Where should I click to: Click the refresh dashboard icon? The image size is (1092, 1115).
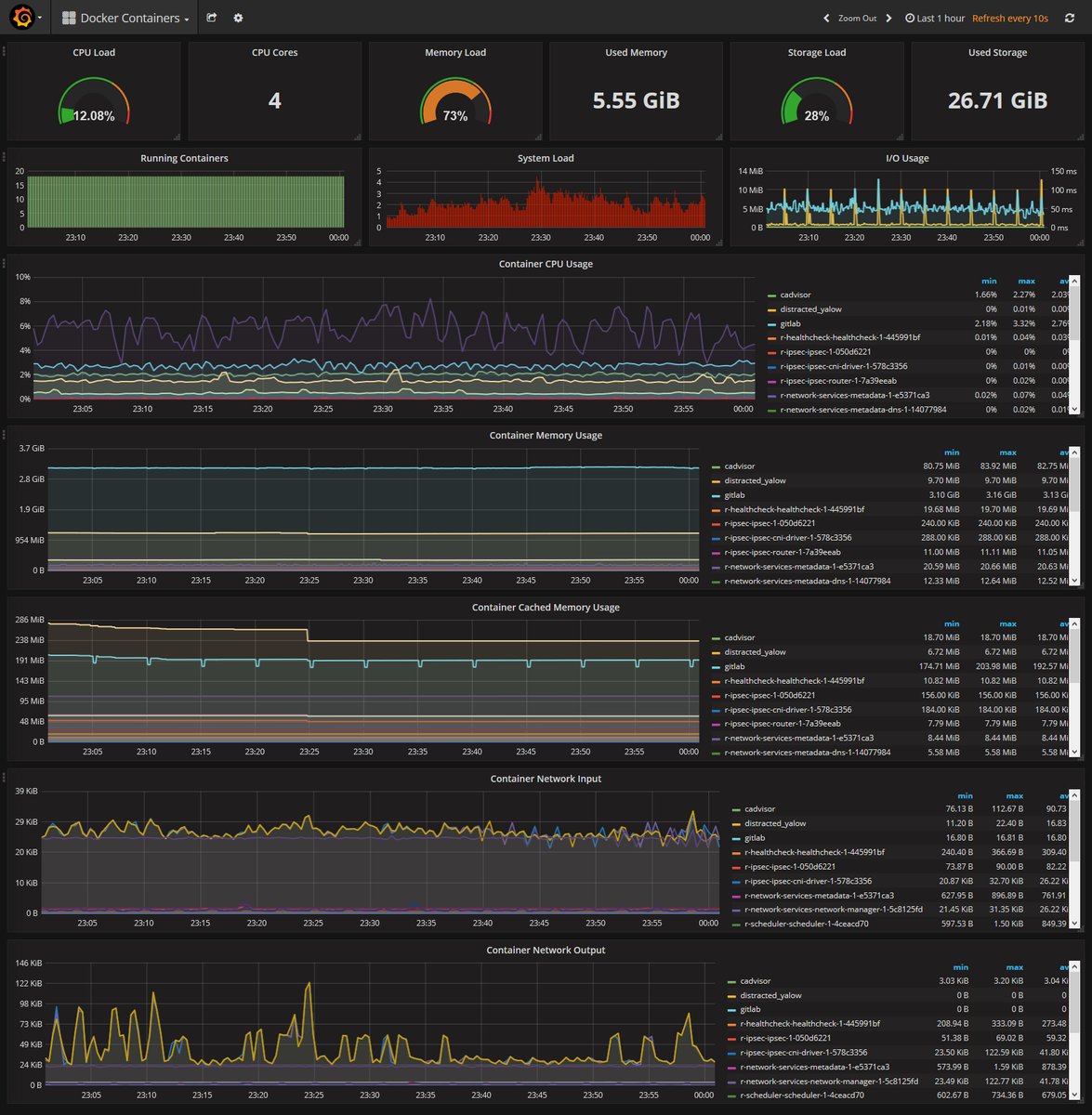pyautogui.click(x=1069, y=18)
